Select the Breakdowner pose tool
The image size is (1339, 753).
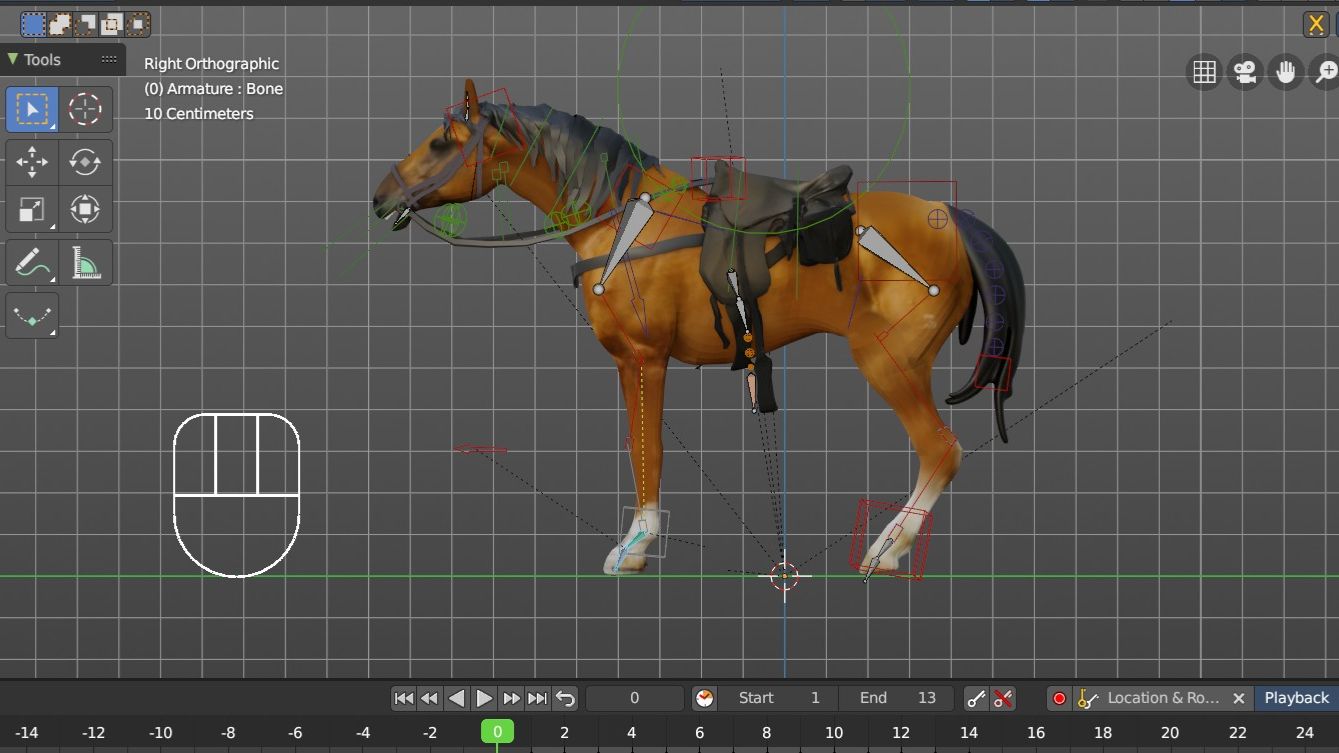(32, 316)
